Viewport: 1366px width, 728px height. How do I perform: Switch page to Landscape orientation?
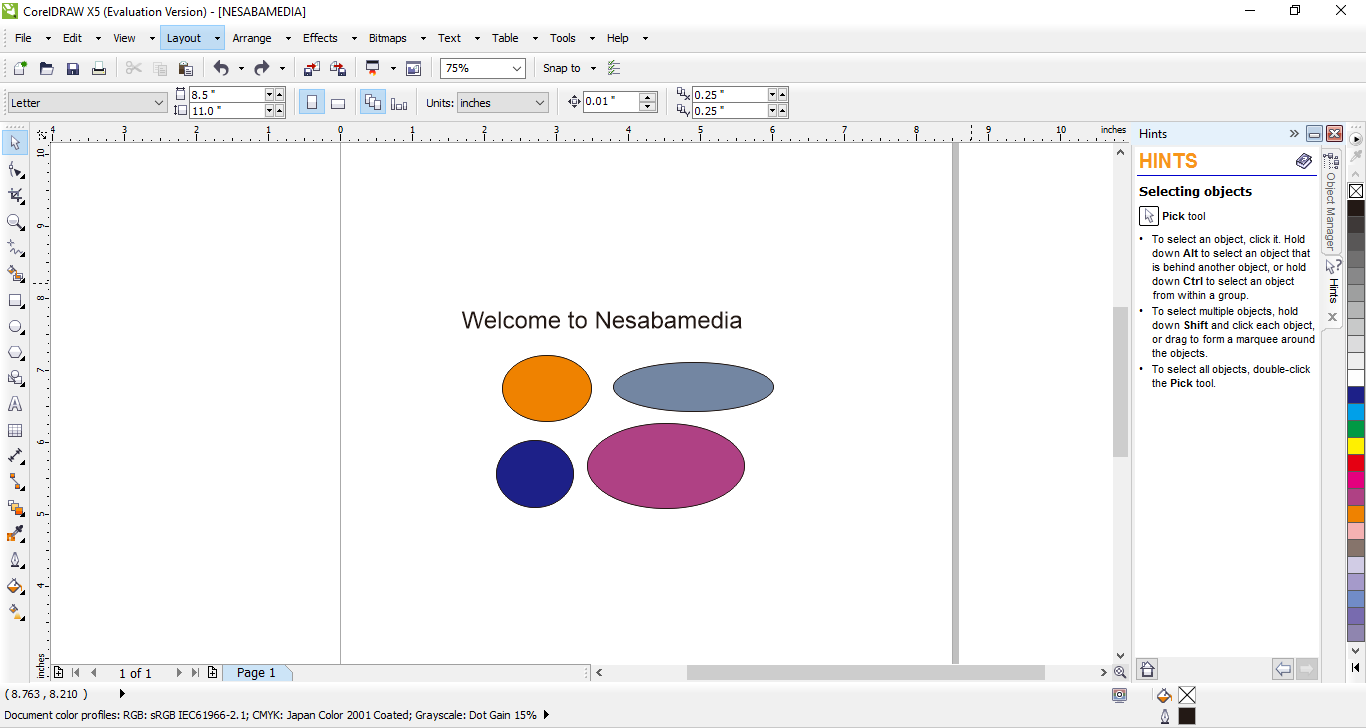coord(338,103)
